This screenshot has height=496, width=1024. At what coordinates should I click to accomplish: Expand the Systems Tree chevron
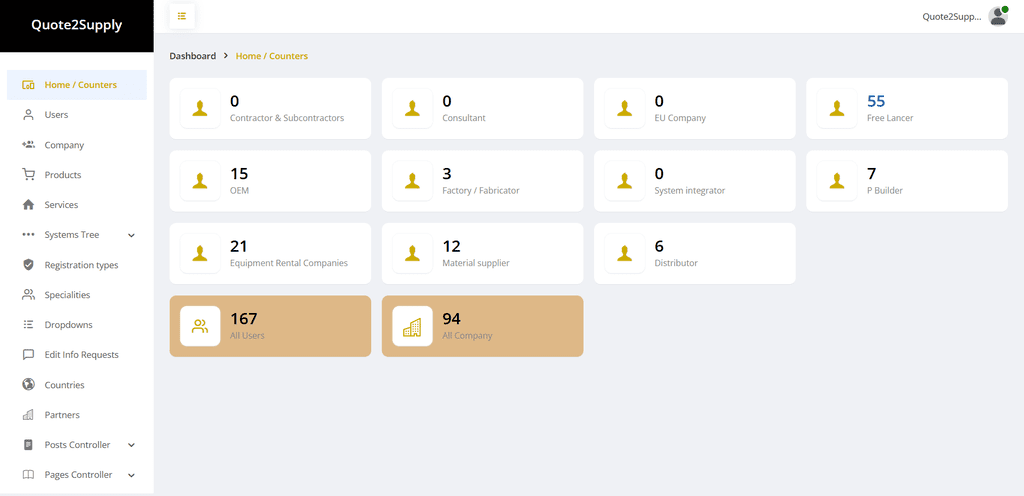pos(131,235)
